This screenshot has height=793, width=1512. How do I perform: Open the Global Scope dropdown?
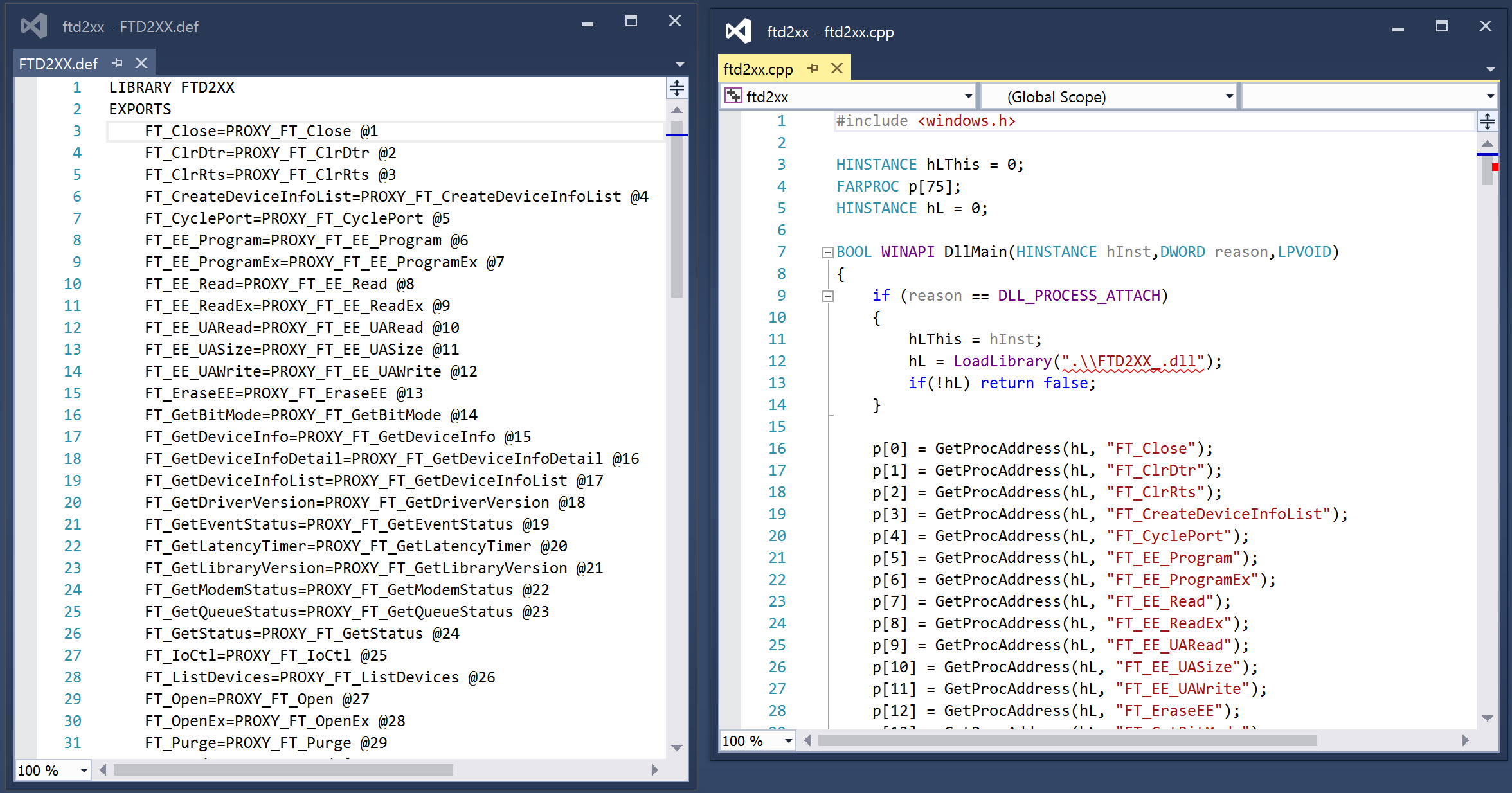[1229, 96]
